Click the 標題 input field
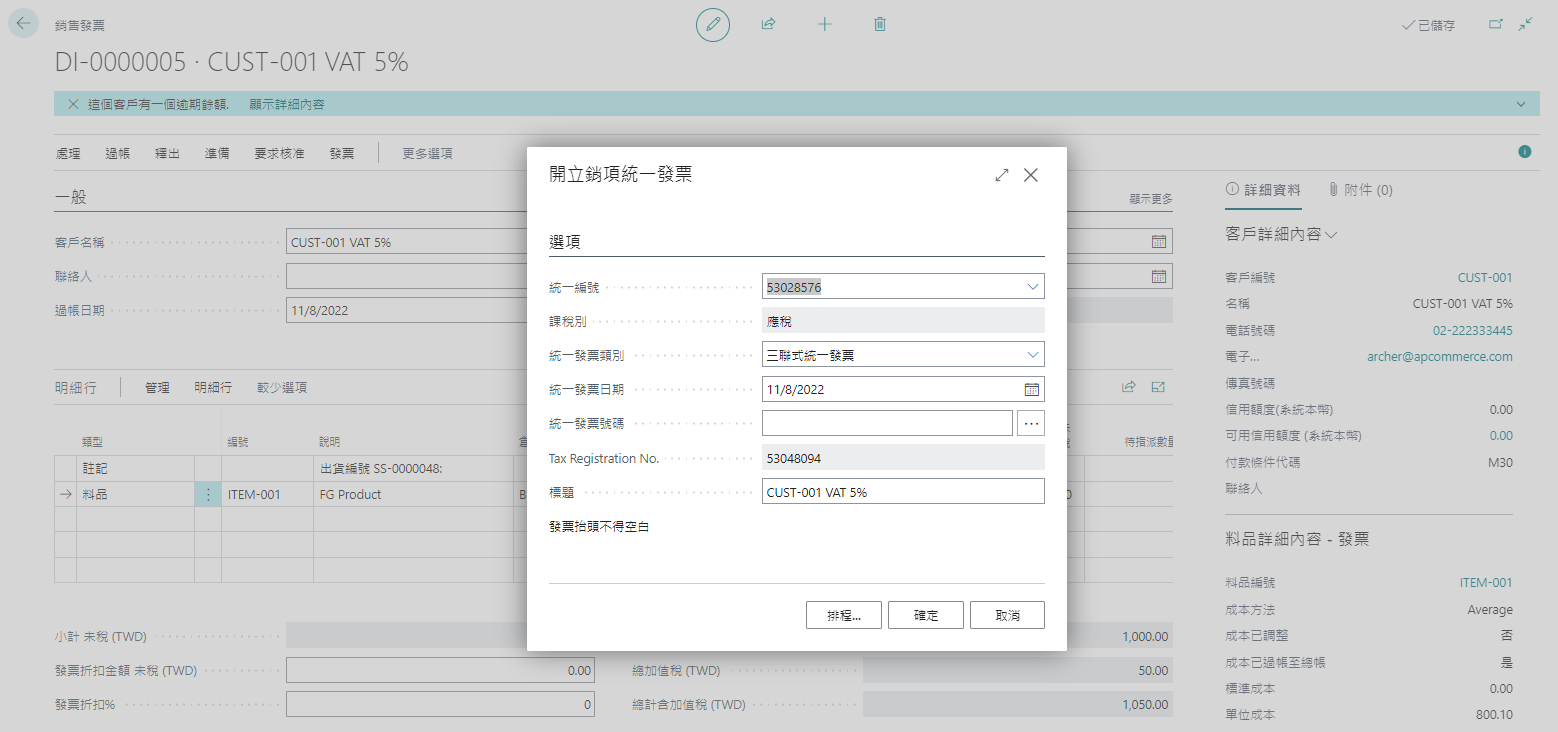Viewport: 1558px width, 732px height. [x=903, y=491]
